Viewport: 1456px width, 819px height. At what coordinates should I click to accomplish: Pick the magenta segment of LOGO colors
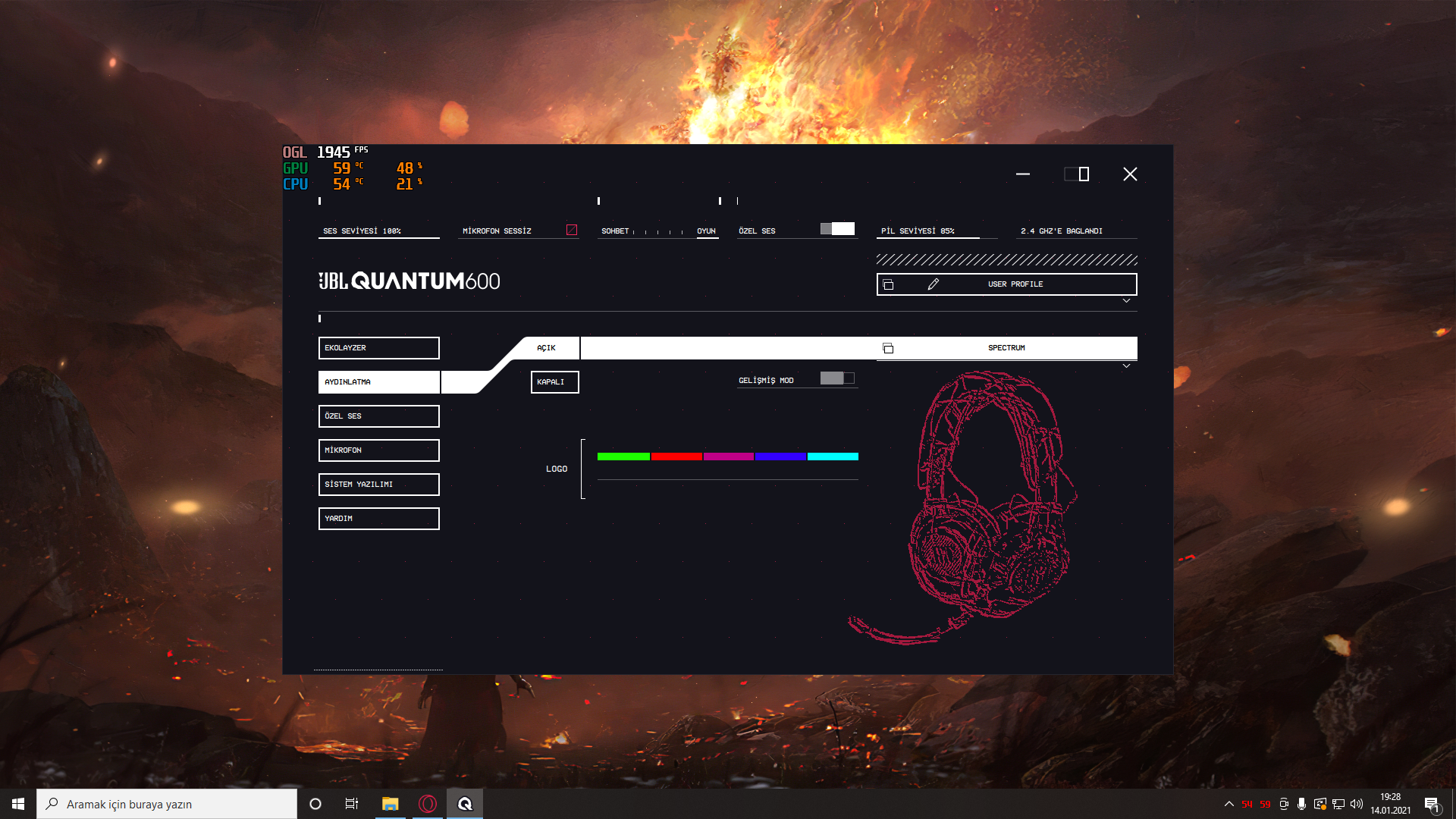[729, 457]
